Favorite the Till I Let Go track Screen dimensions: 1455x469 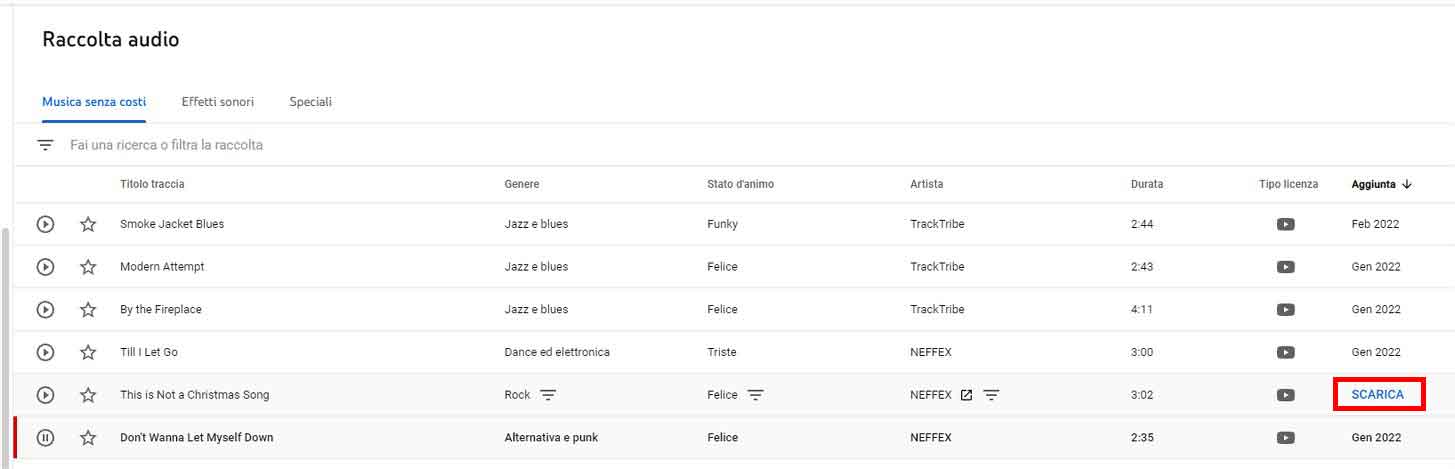pyautogui.click(x=88, y=352)
